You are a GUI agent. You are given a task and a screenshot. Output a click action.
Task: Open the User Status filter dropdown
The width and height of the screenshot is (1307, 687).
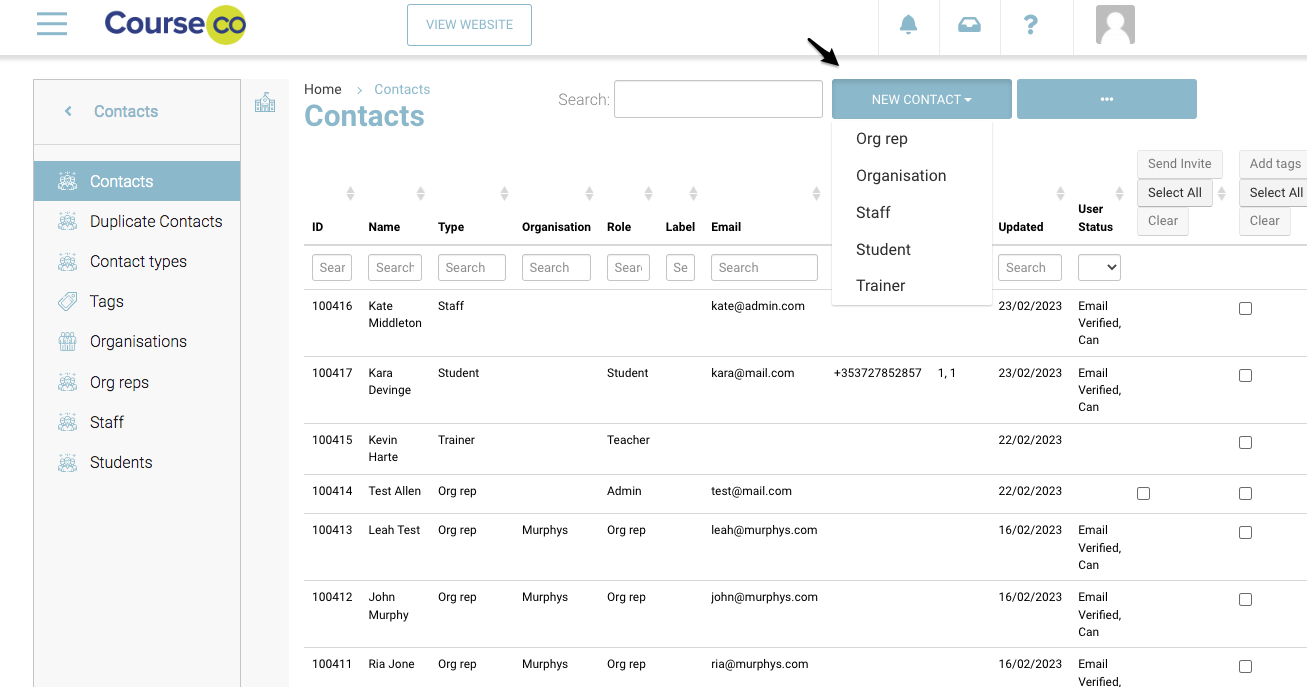(1098, 268)
